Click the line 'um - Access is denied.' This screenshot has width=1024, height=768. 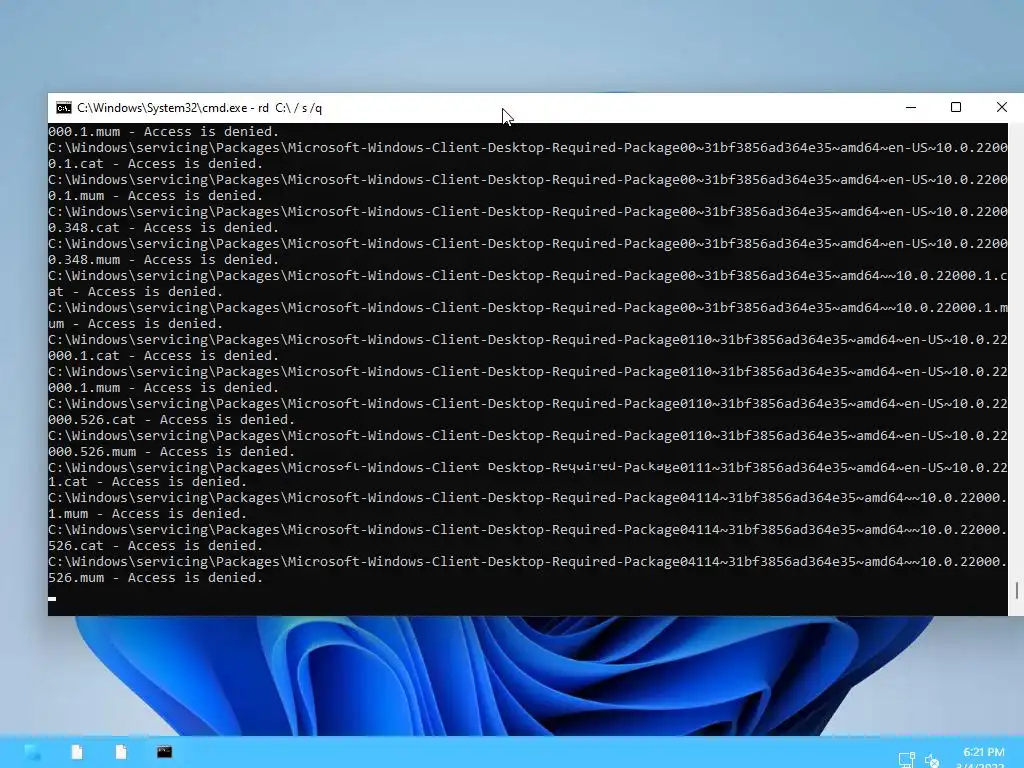coord(136,324)
